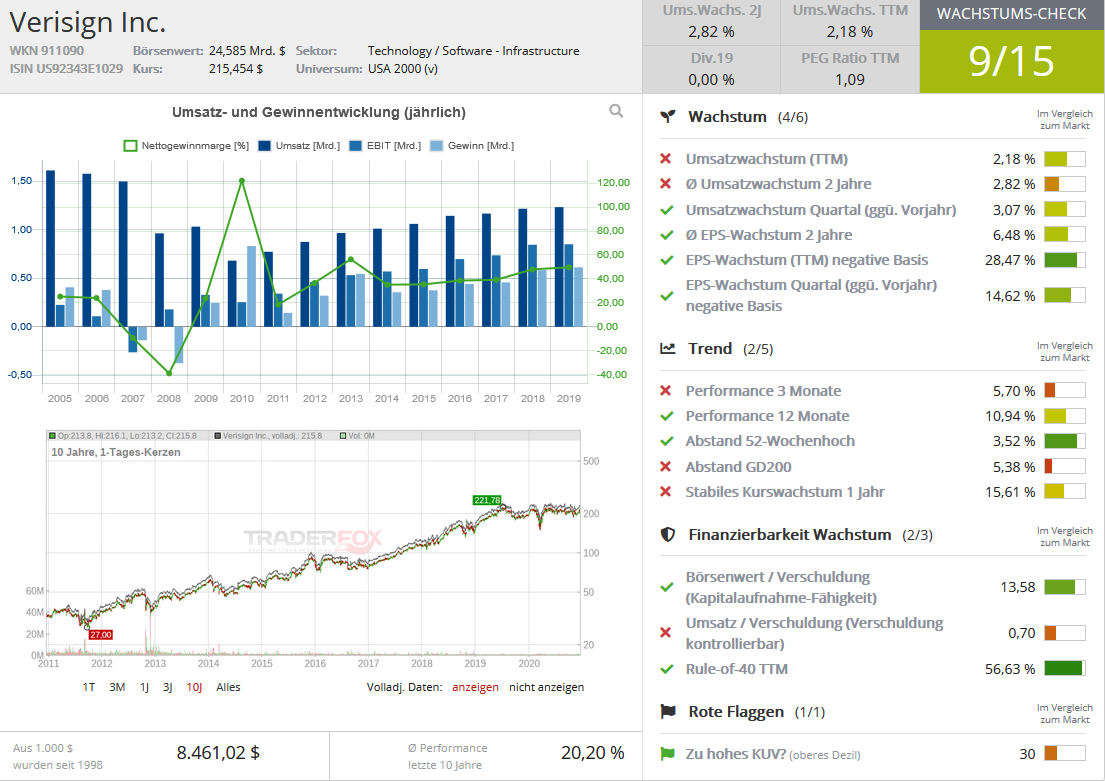Image resolution: width=1105 pixels, height=781 pixels.
Task: Select the 10J chart period
Action: 195,687
